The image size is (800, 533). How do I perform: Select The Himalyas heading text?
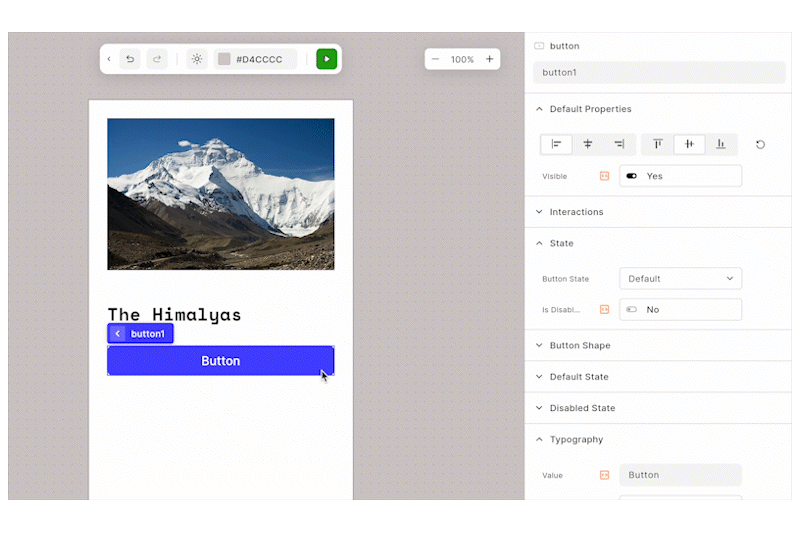174,315
